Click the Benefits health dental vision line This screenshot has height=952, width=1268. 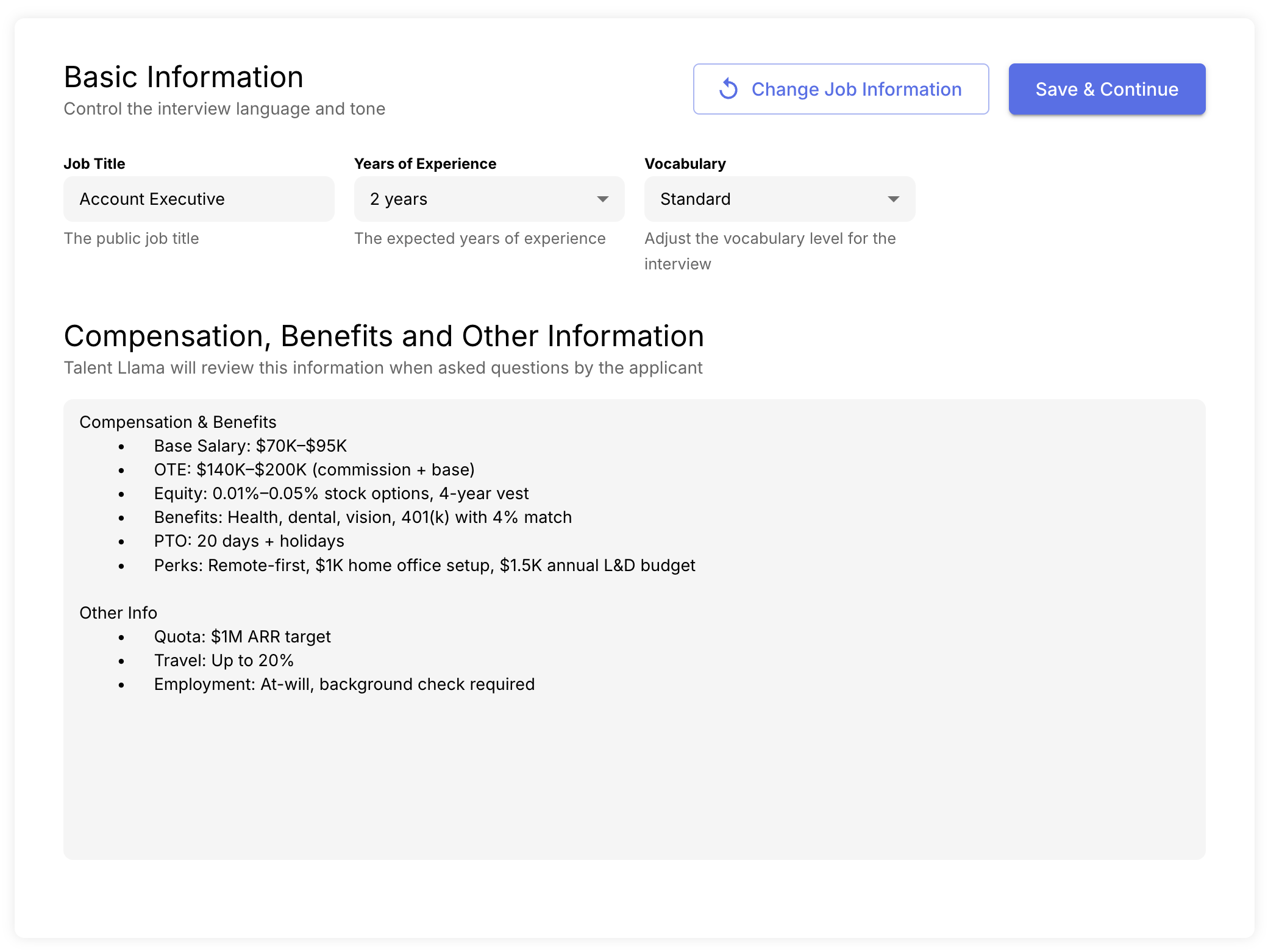363,517
